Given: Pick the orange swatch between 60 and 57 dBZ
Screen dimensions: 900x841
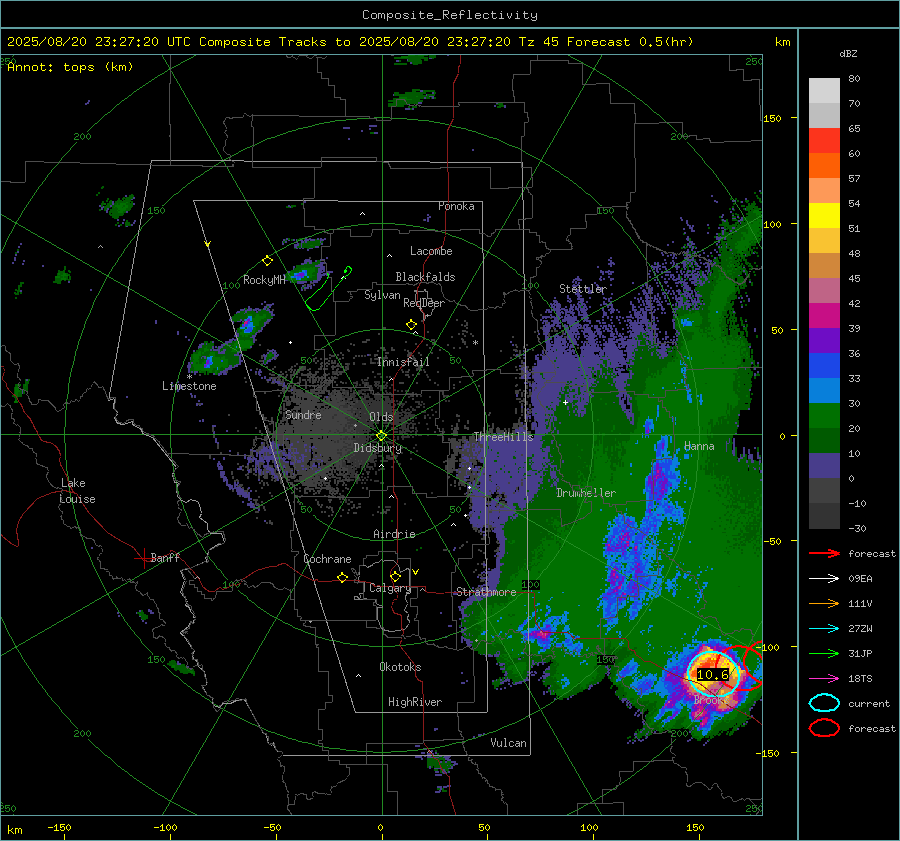Looking at the screenshot, I should [x=824, y=166].
